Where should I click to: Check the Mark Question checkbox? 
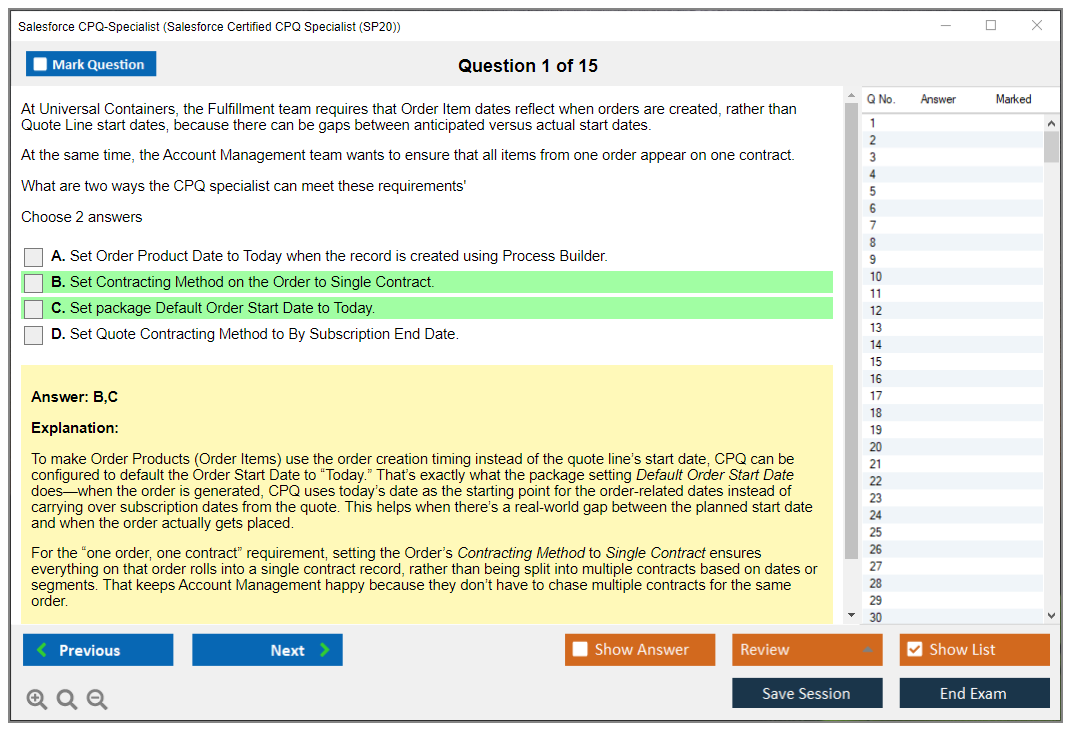click(x=41, y=65)
